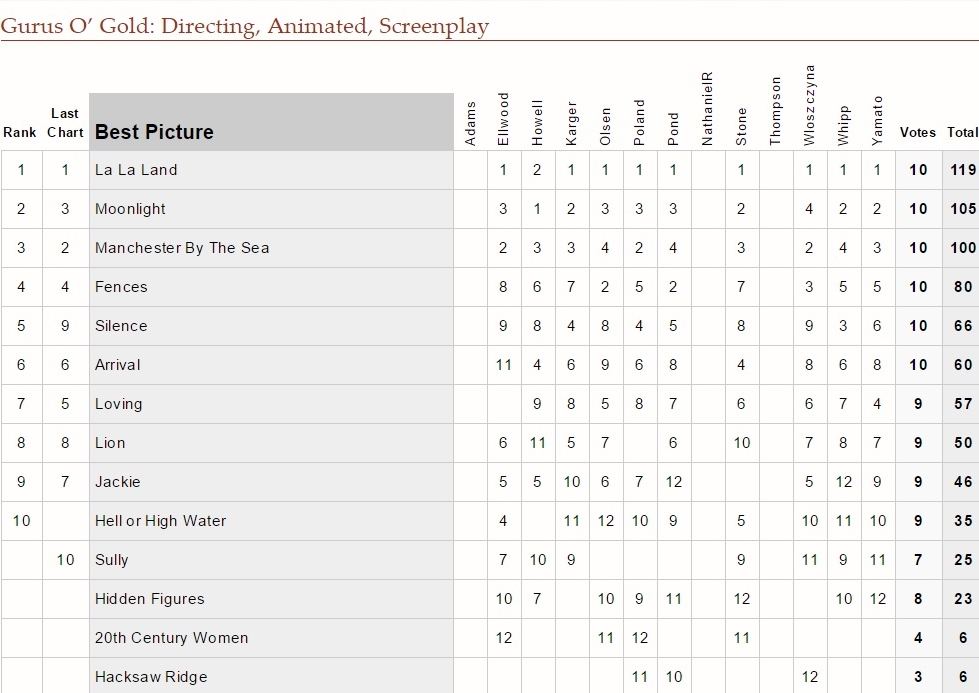
Task: Select the Hell or High Water entry
Action: [x=160, y=521]
